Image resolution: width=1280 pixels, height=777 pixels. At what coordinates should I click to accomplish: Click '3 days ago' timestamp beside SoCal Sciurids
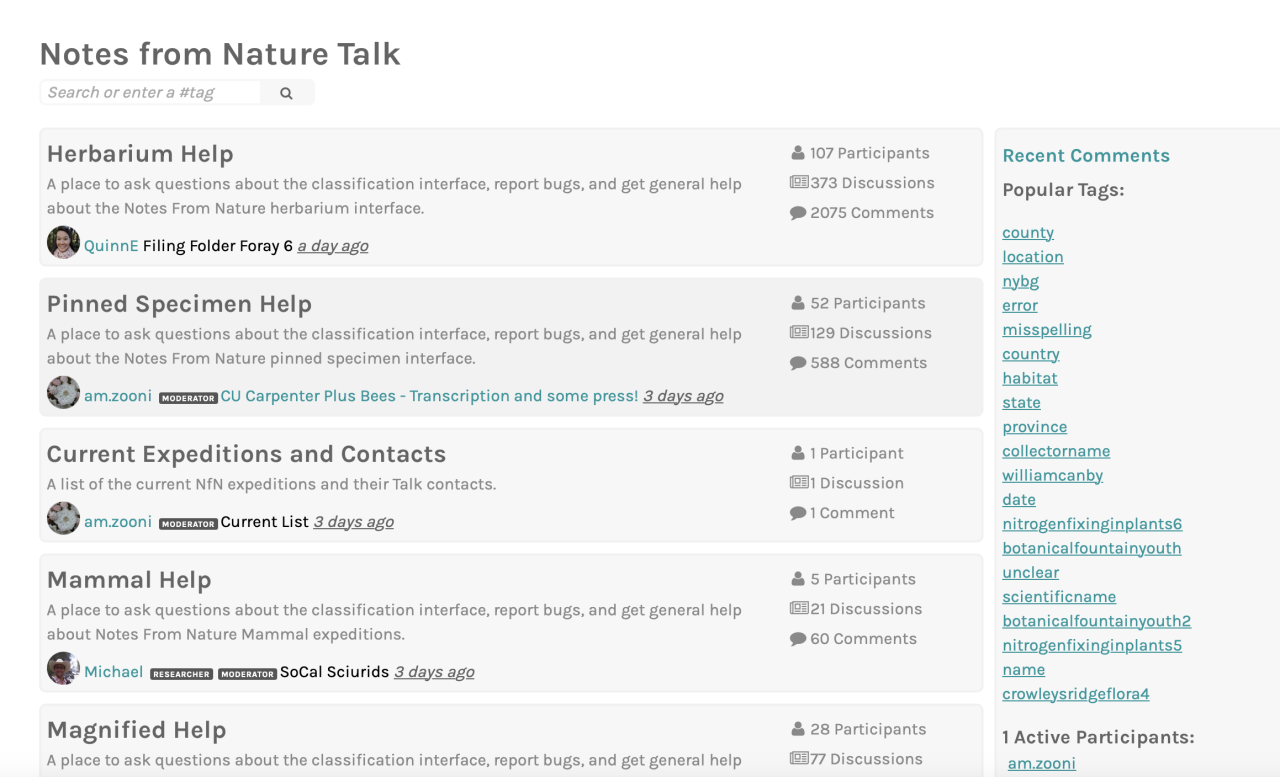[434, 672]
